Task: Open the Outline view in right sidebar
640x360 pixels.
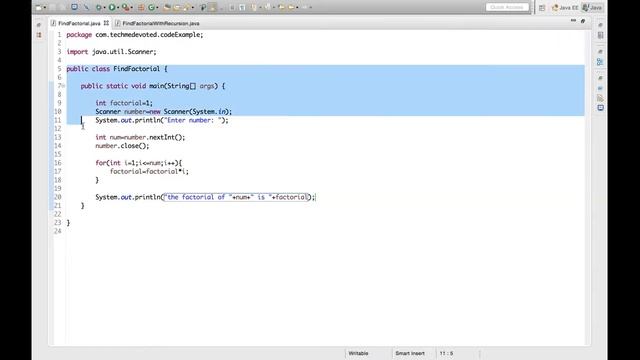Action: tap(600, 62)
